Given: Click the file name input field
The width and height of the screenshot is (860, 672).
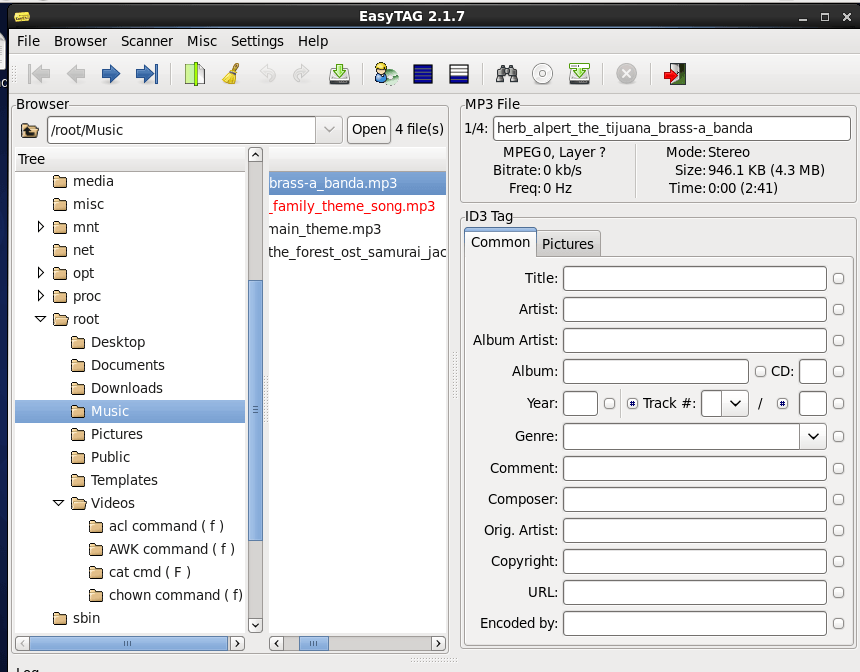Looking at the screenshot, I should coord(671,128).
